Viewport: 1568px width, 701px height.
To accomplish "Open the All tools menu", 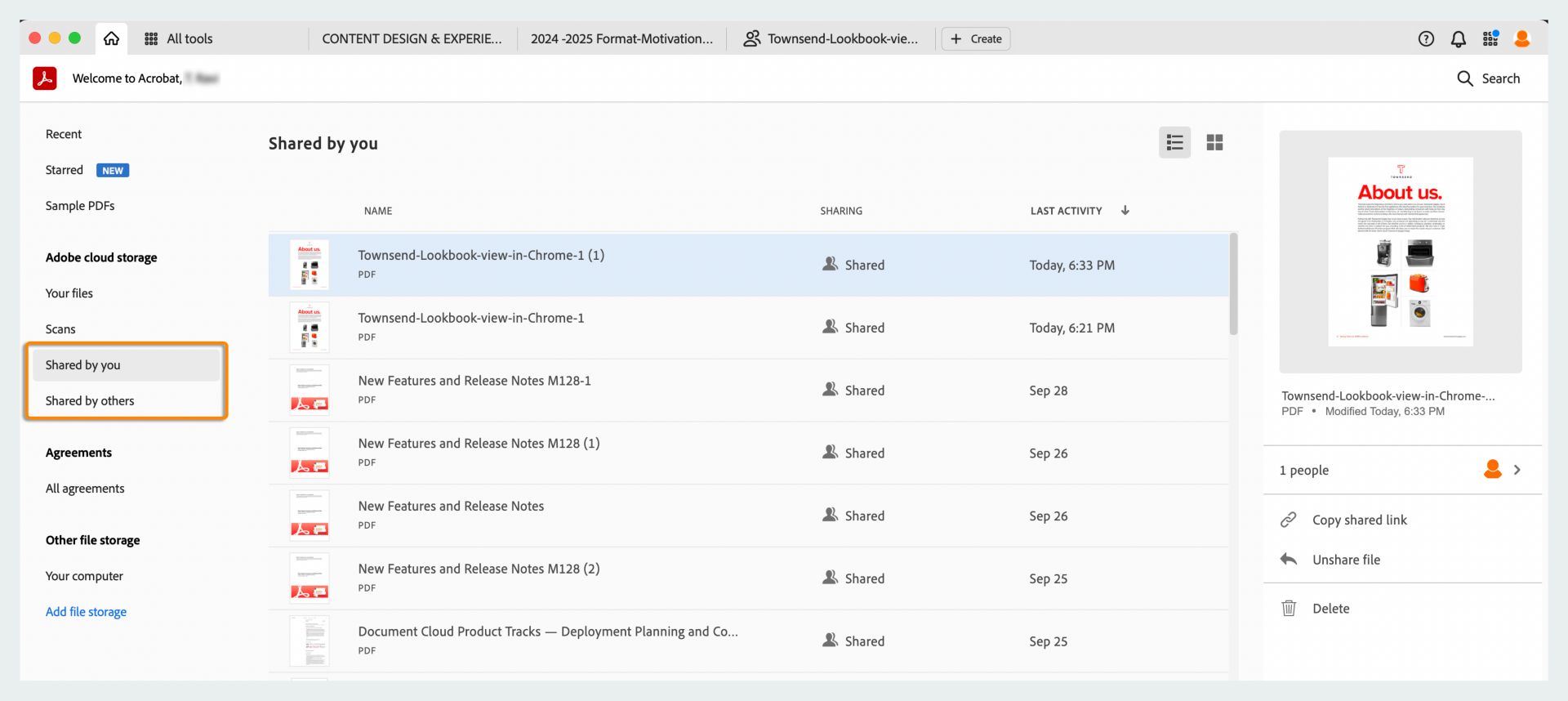I will pyautogui.click(x=179, y=38).
